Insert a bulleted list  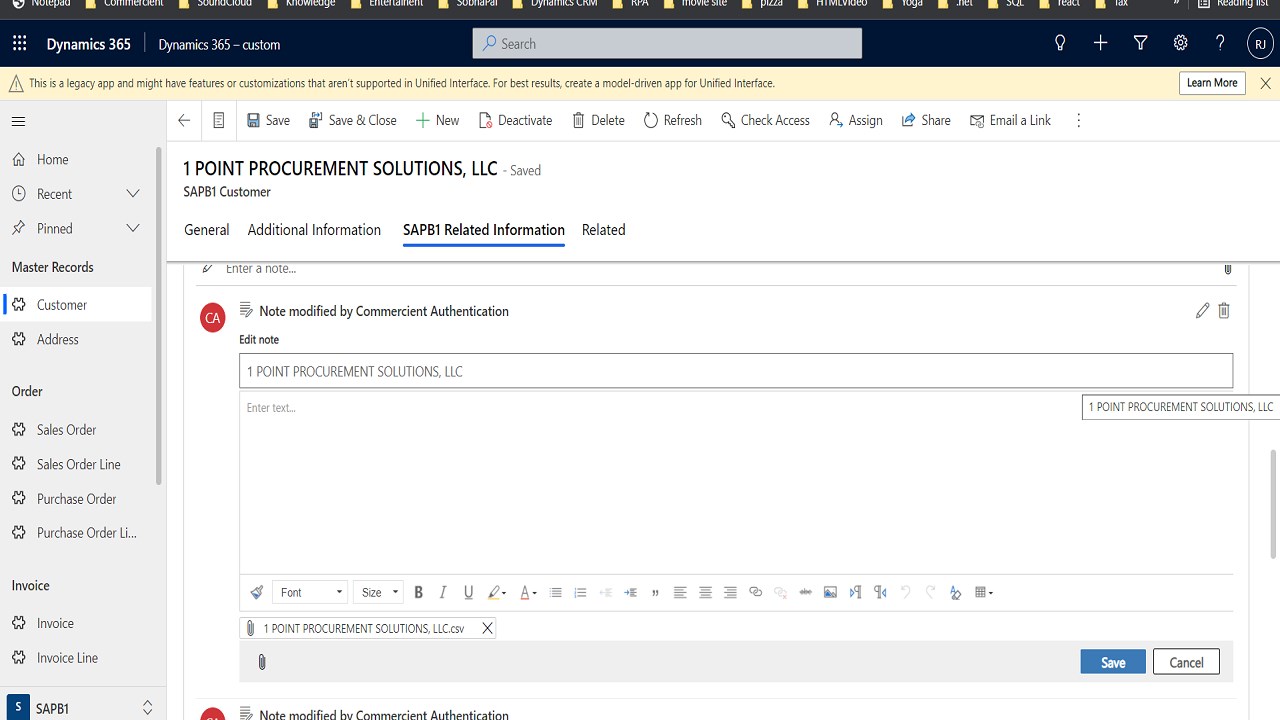(556, 592)
